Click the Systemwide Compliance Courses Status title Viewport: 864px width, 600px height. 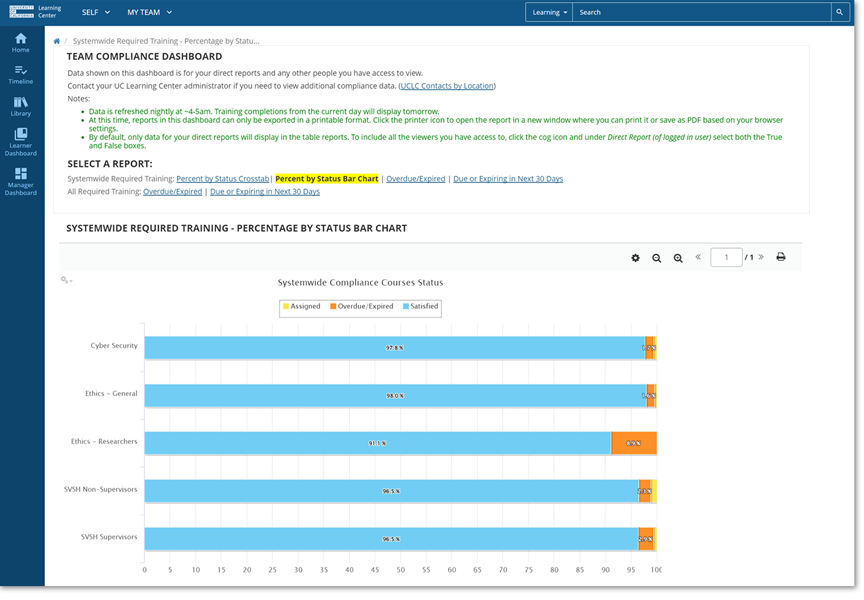(x=360, y=283)
